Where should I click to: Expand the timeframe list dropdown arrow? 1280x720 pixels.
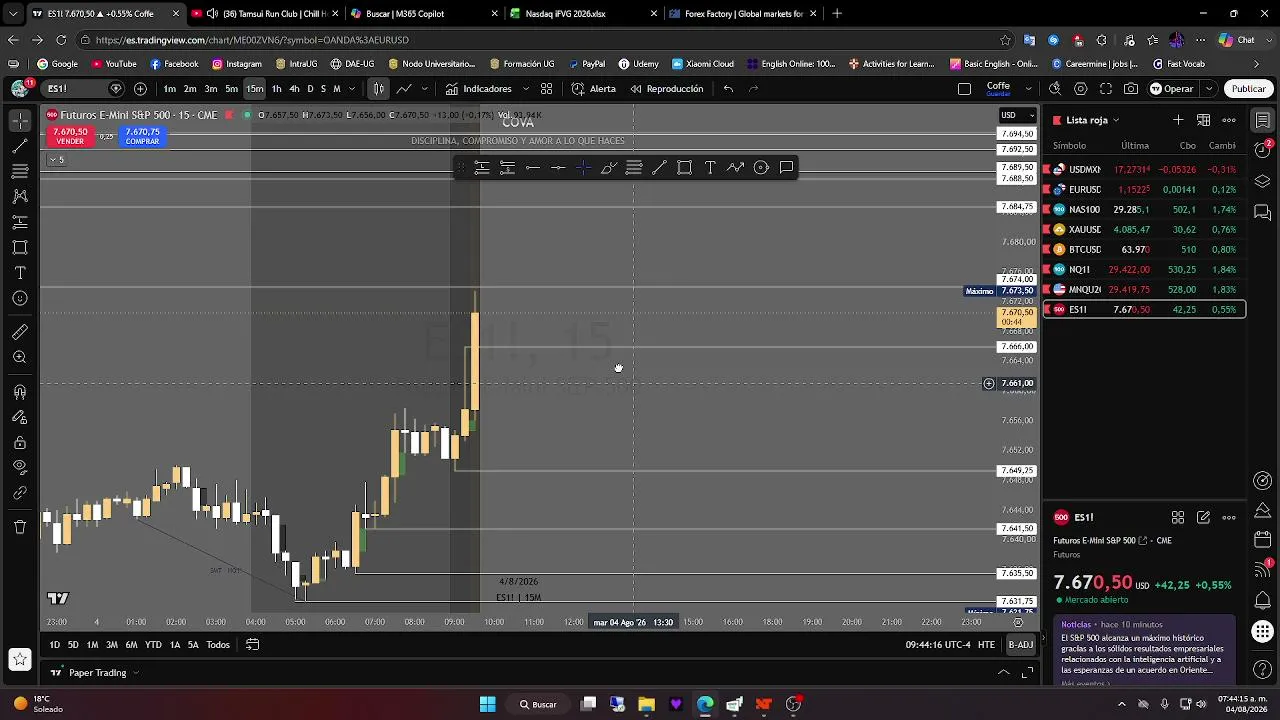pos(351,89)
